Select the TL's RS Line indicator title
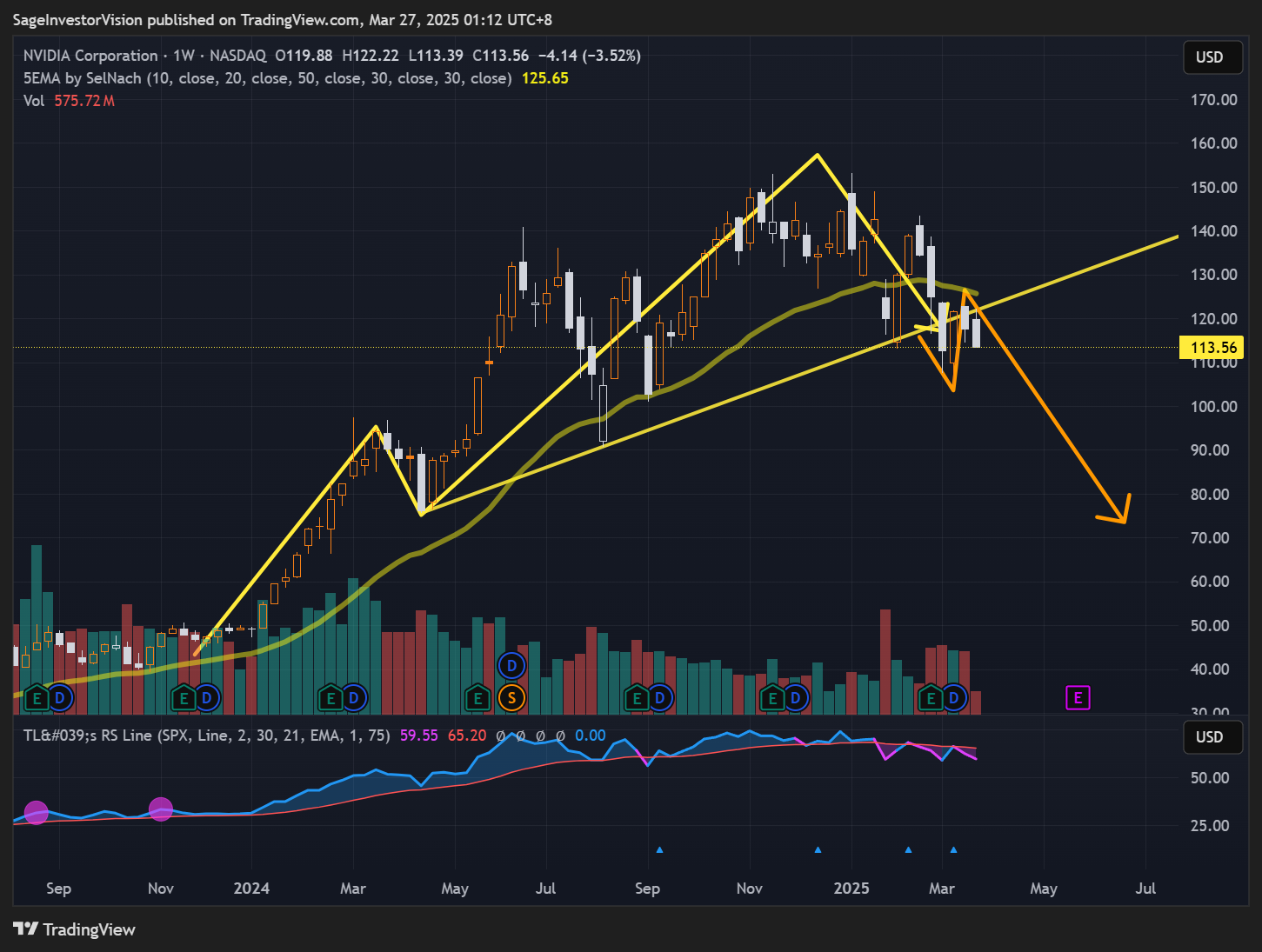1262x952 pixels. [x=206, y=736]
